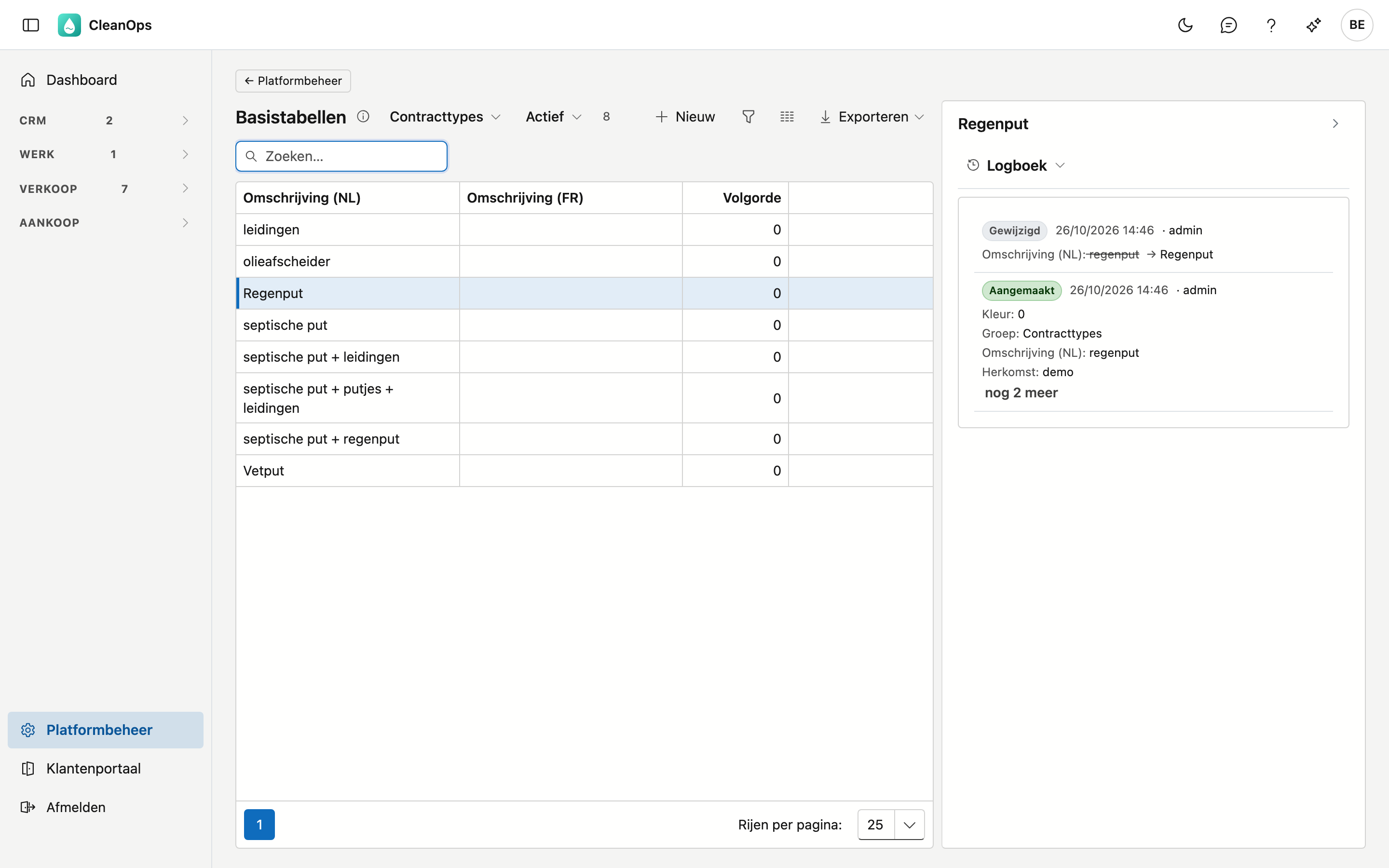Viewport: 1389px width, 868px height.
Task: Open the Actief status dropdown
Action: [x=554, y=117]
